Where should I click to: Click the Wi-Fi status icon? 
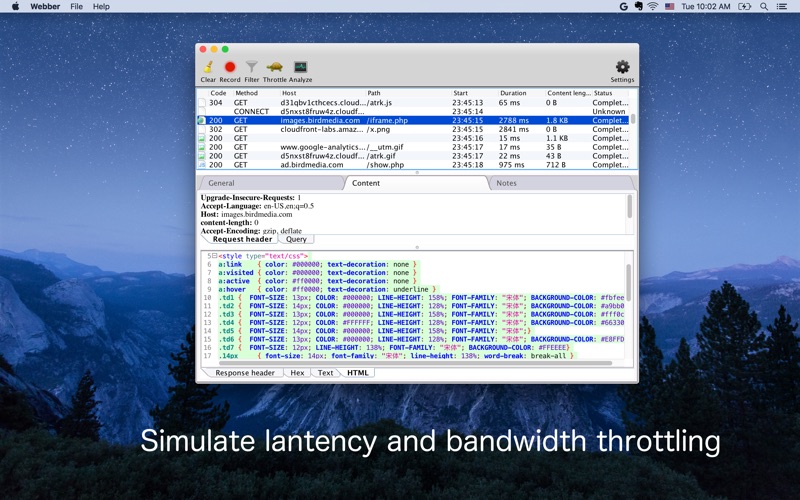coord(653,6)
